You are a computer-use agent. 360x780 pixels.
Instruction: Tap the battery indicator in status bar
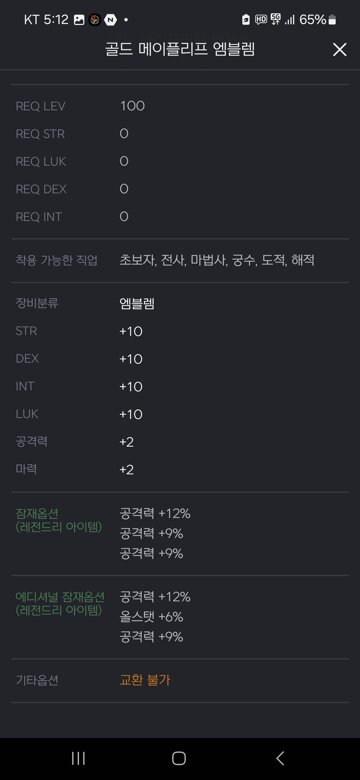click(x=332, y=20)
